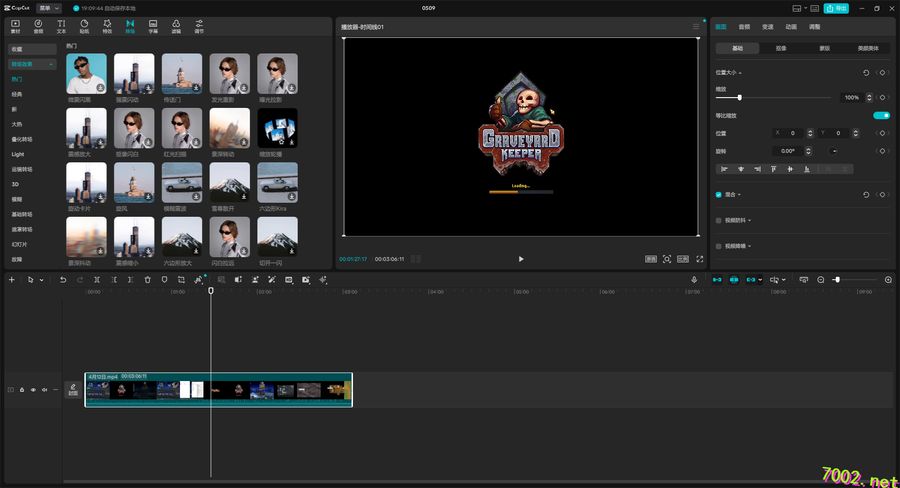Collapse the transition effects category list
Screen dimensions: 900x488
pos(51,64)
